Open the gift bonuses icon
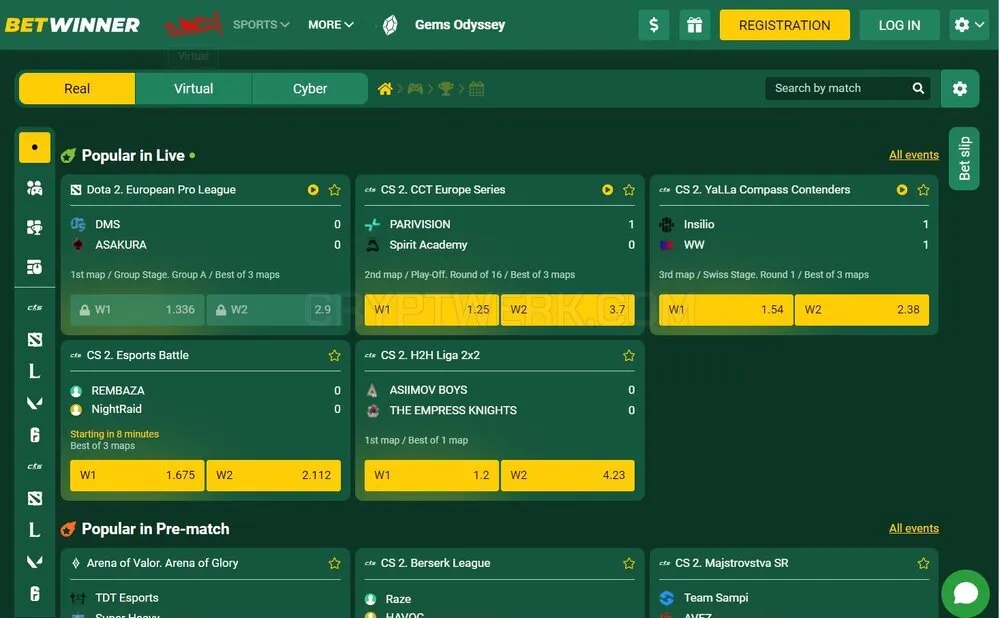The image size is (1000, 618). (x=695, y=25)
